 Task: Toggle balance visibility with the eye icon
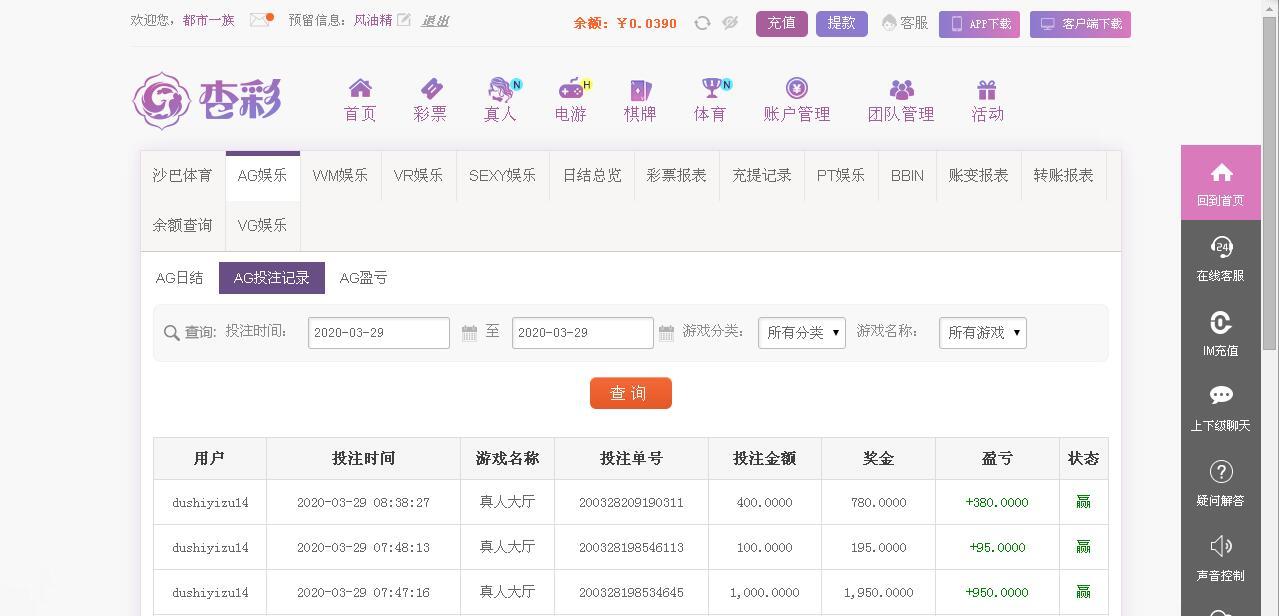[x=729, y=22]
